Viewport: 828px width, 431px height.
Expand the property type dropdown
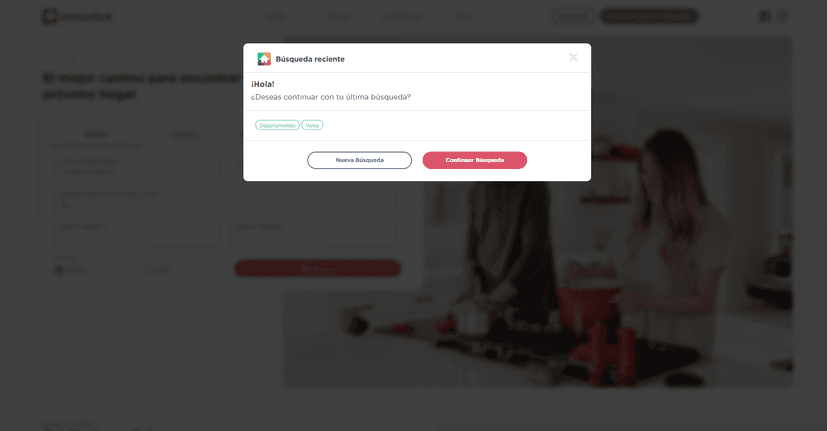coord(138,167)
